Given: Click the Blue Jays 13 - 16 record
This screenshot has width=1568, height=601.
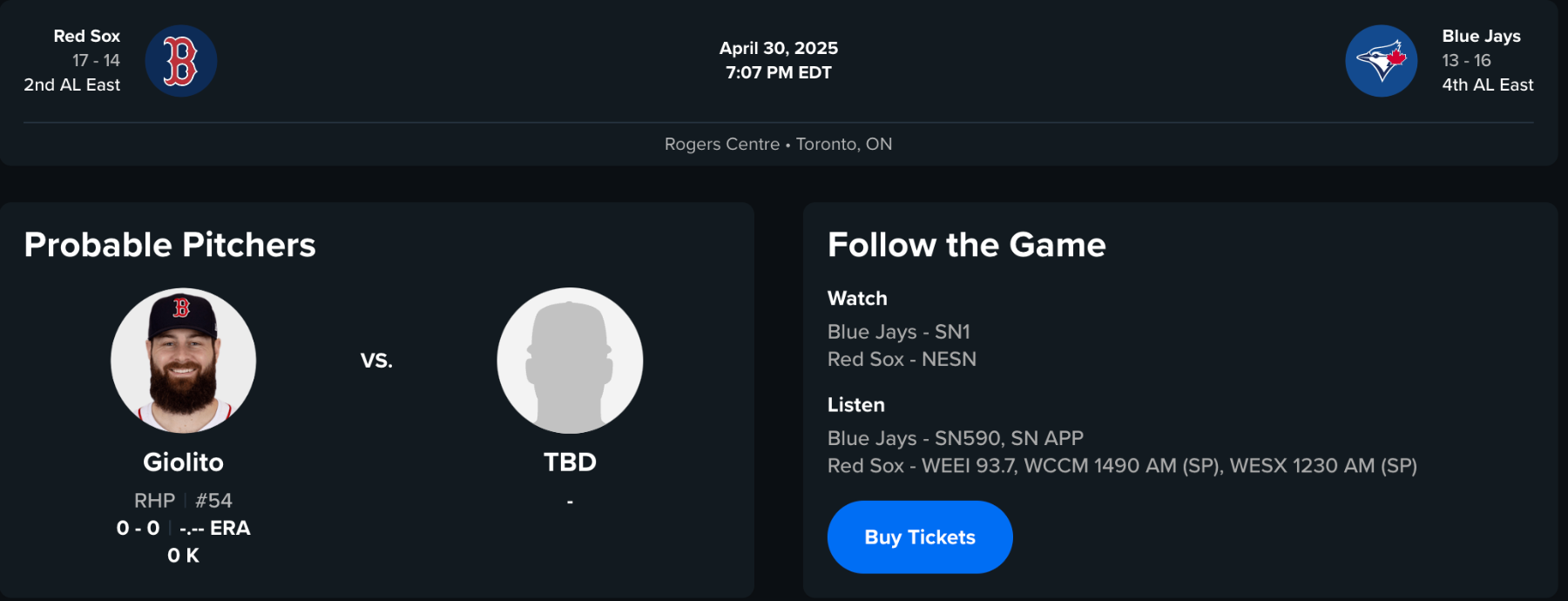Looking at the screenshot, I should coord(1466,60).
